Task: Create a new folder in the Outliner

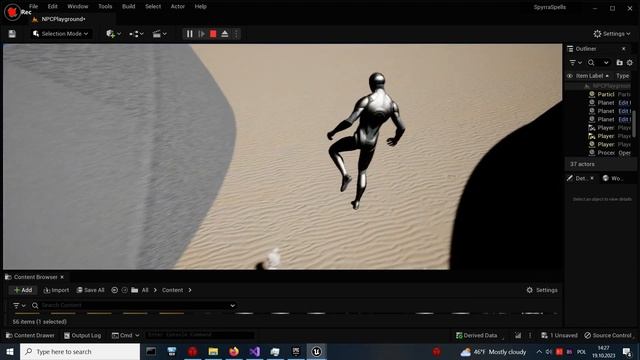Action: [619, 62]
